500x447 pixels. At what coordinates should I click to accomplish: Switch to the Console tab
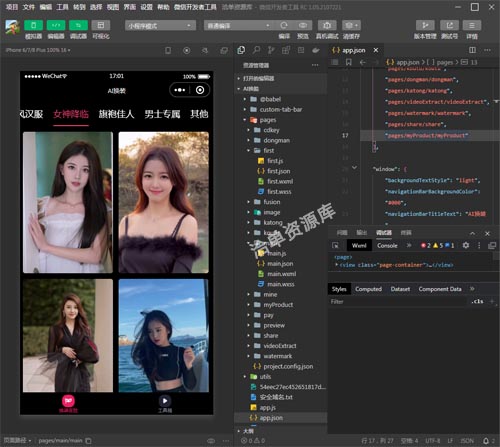coord(387,246)
